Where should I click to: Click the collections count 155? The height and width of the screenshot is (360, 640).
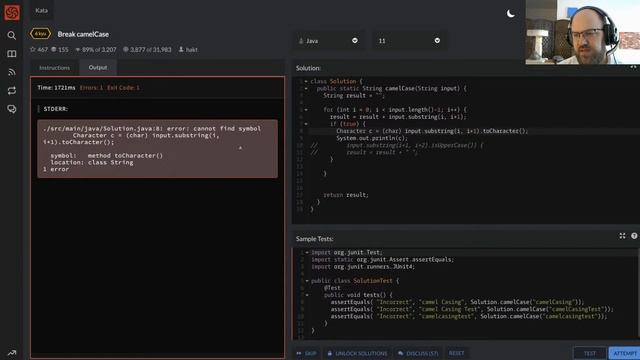coord(60,49)
